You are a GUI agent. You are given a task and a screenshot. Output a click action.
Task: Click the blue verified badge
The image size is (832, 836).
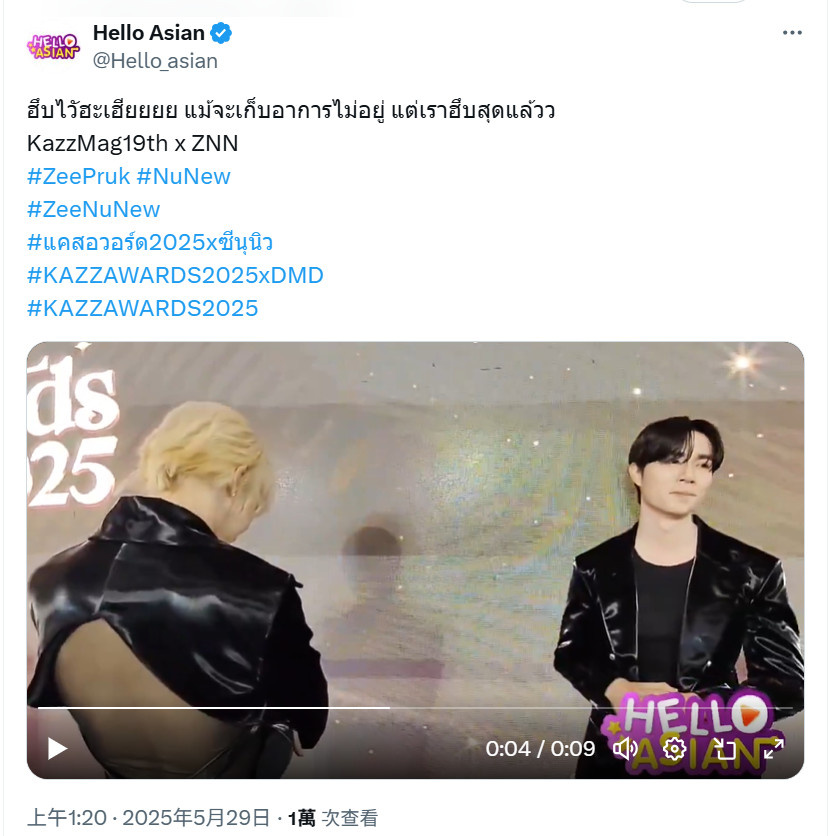pos(221,33)
